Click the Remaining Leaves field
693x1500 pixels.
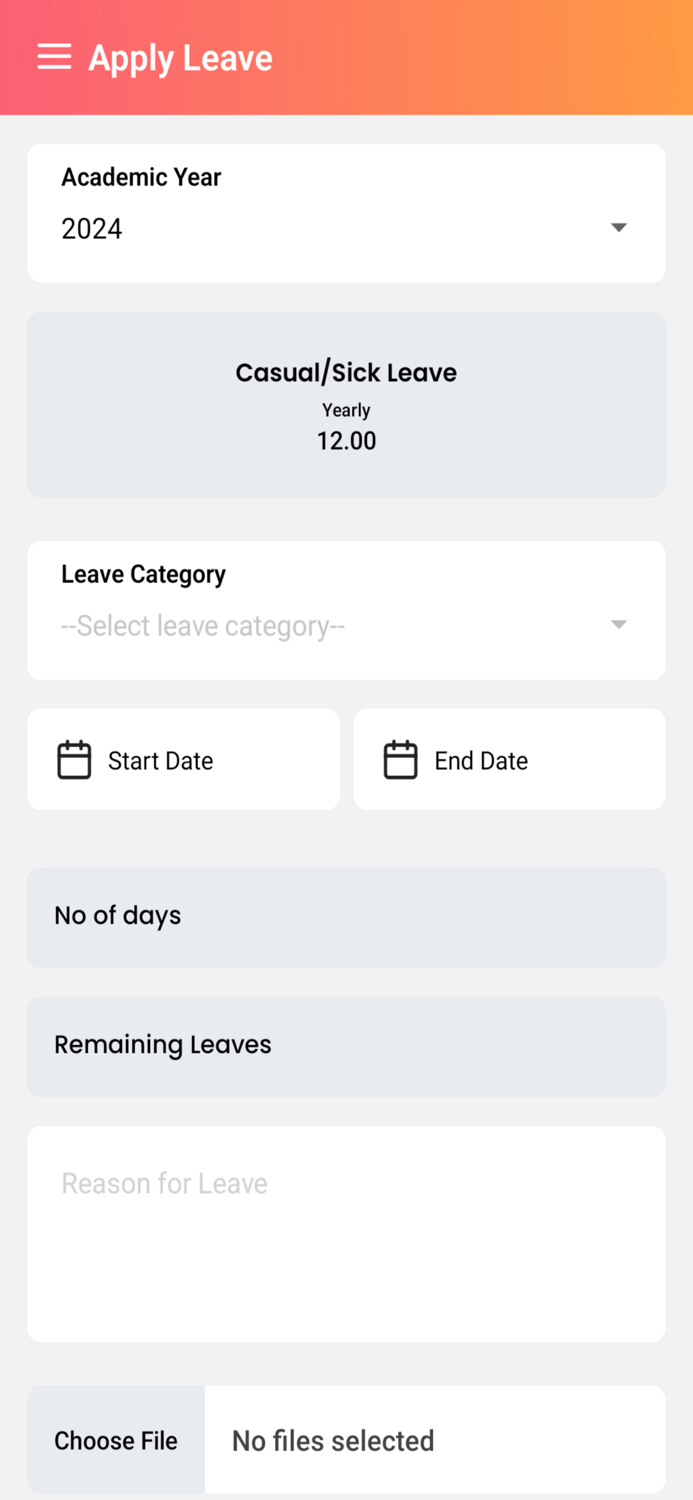[346, 1045]
